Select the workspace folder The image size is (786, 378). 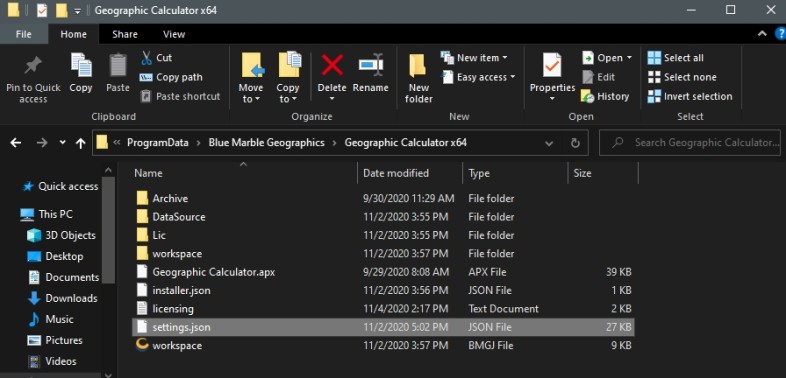(x=383, y=254)
